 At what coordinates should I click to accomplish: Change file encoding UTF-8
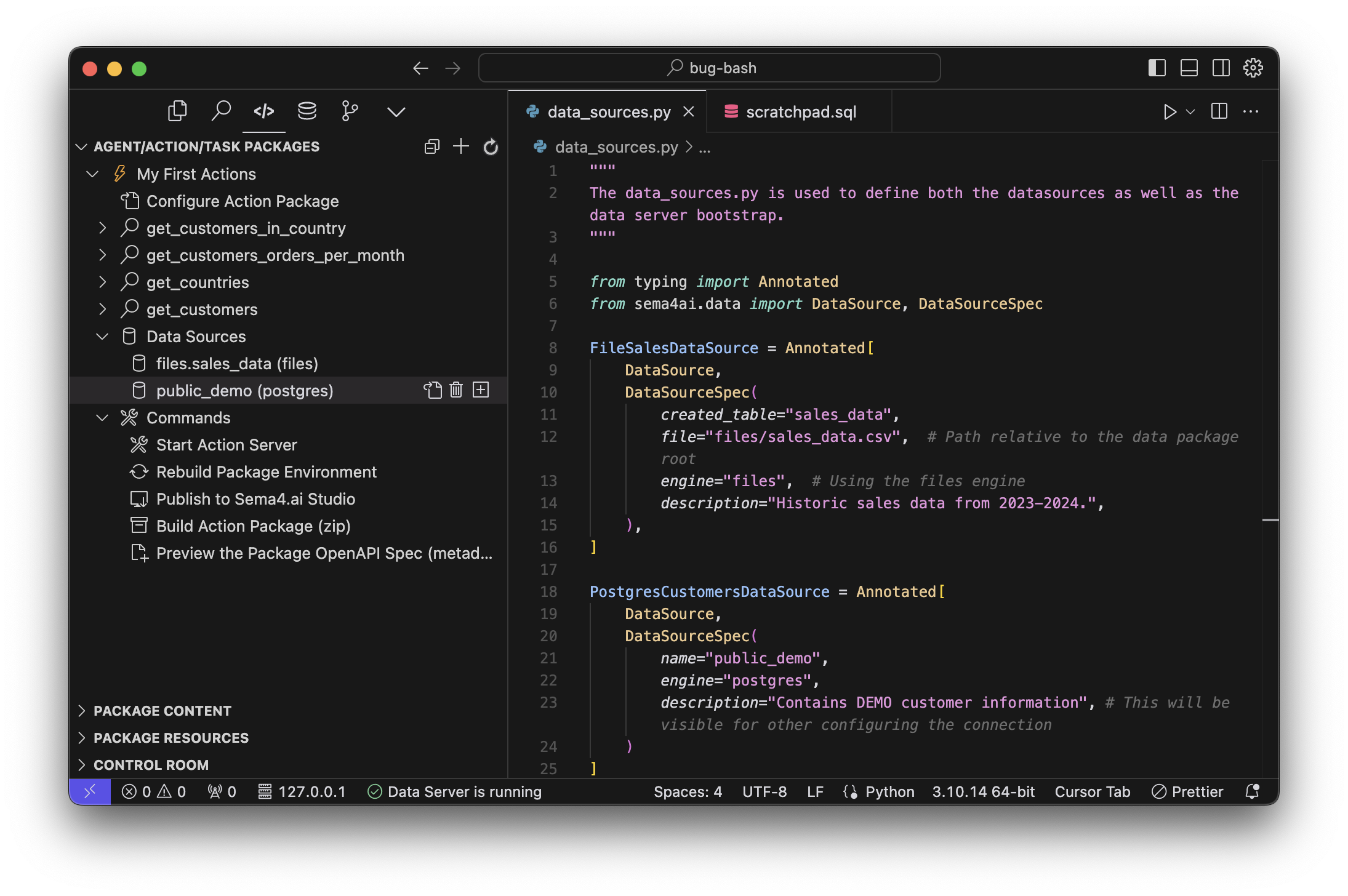pyautogui.click(x=764, y=791)
